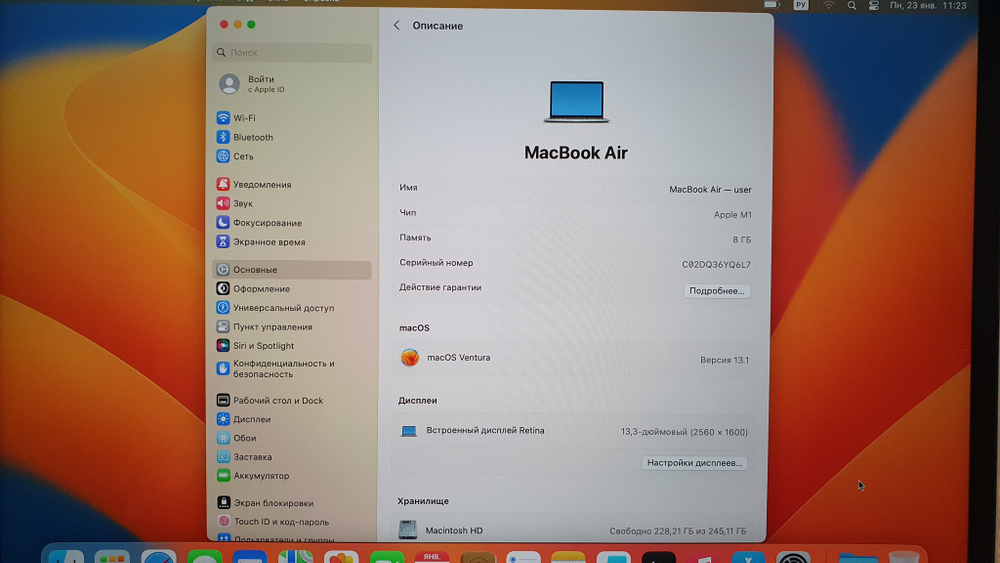Image resolution: width=1000 pixels, height=563 pixels.
Task: Open Универсальный доступ settings
Action: [x=276, y=308]
